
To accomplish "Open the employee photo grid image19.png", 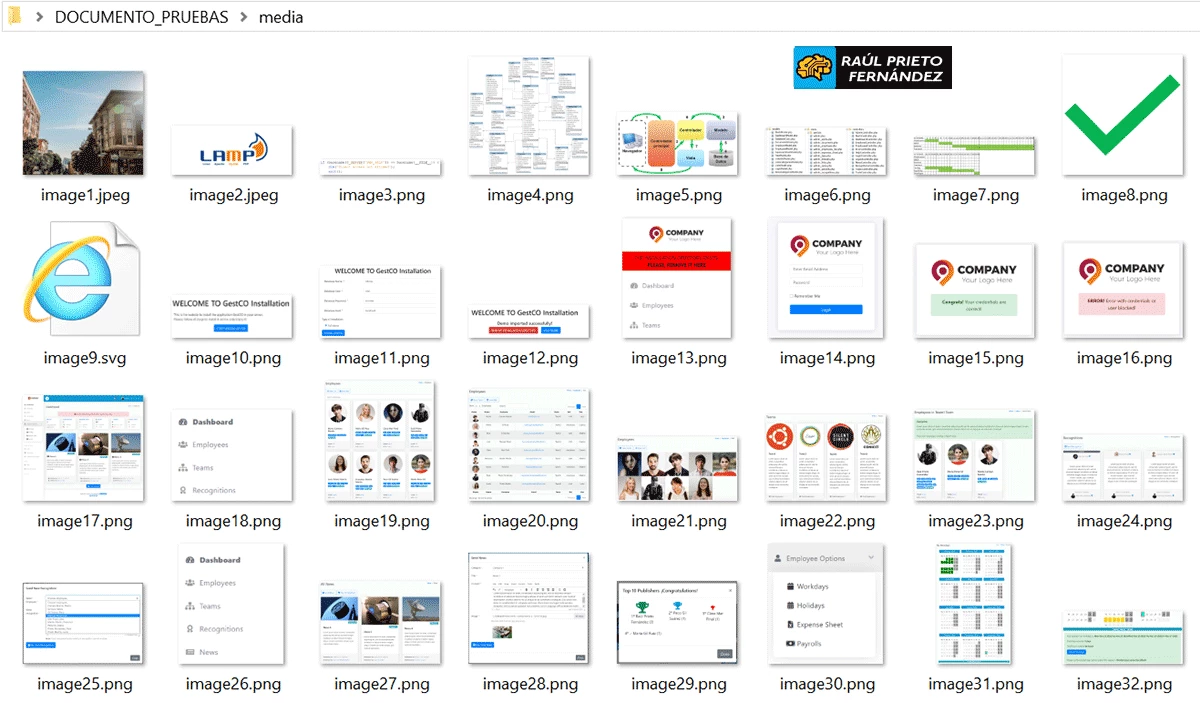I will tap(379, 440).
